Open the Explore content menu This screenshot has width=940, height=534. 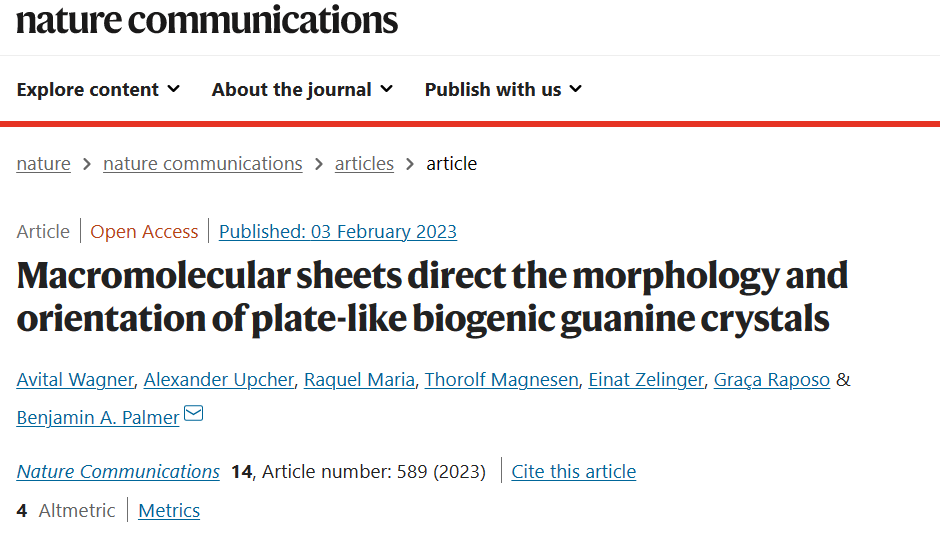click(x=98, y=89)
